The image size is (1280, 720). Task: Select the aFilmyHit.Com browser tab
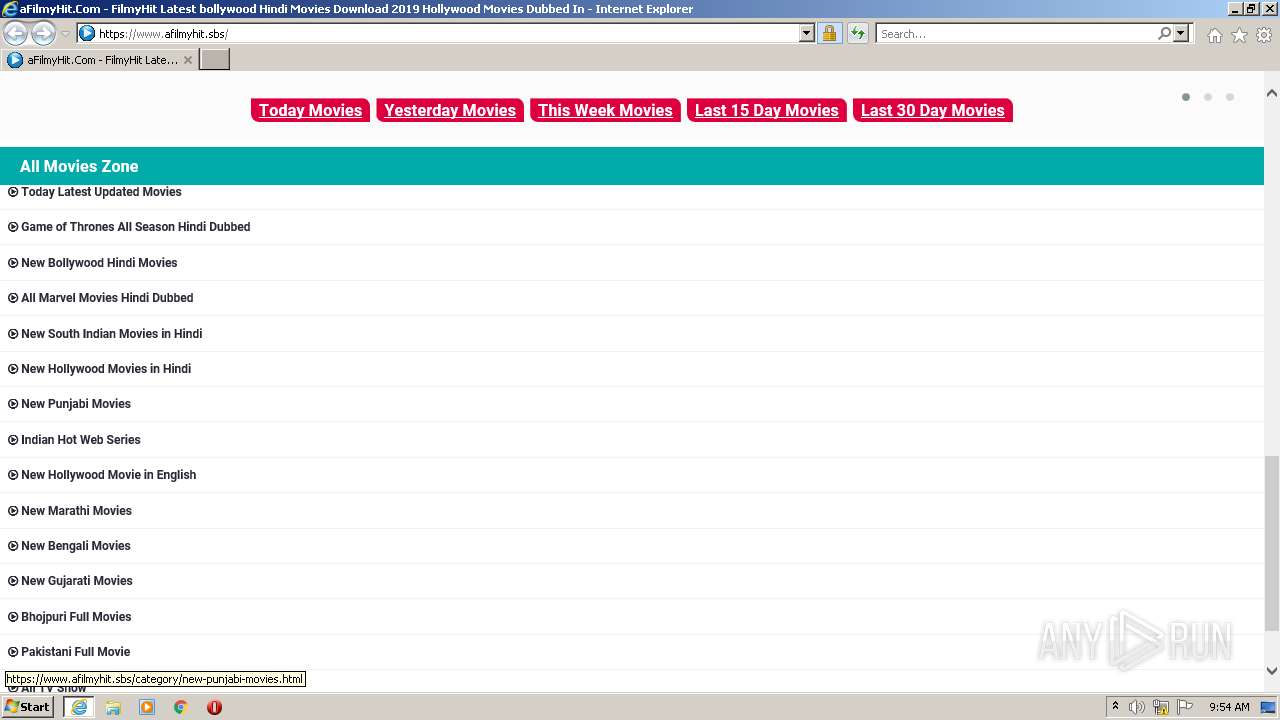100,60
